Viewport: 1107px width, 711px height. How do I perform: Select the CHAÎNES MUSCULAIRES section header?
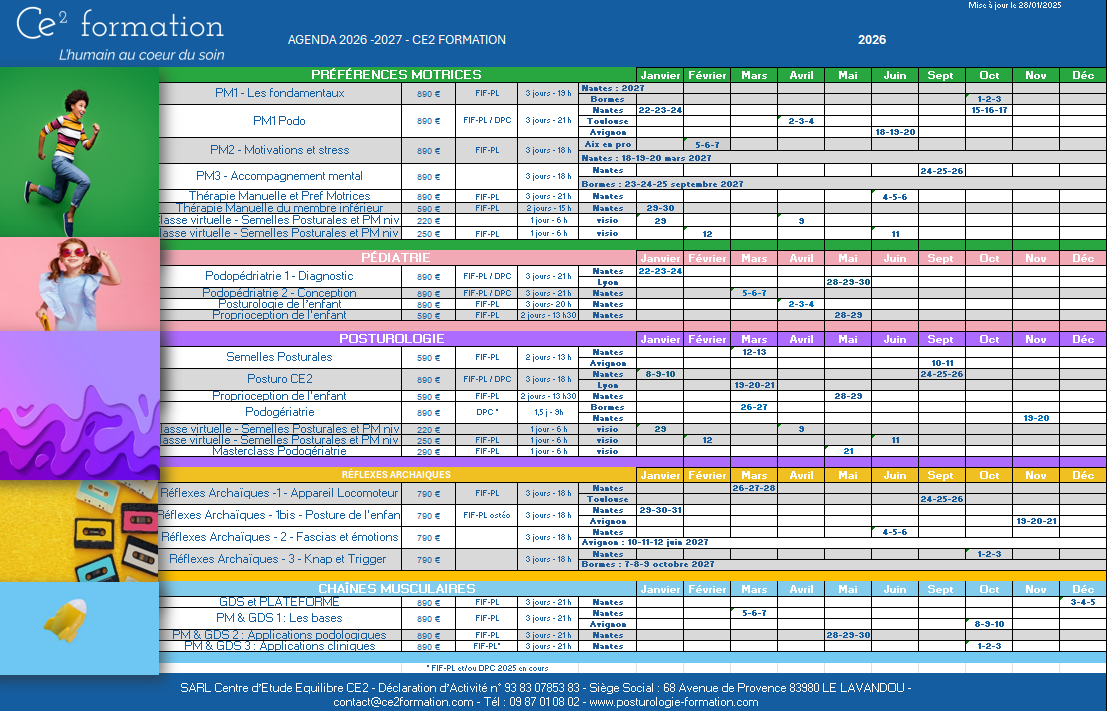[396, 589]
